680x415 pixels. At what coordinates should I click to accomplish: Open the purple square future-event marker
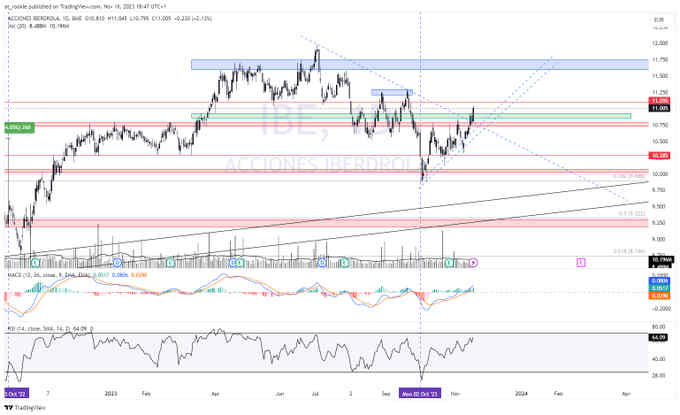coord(581,262)
